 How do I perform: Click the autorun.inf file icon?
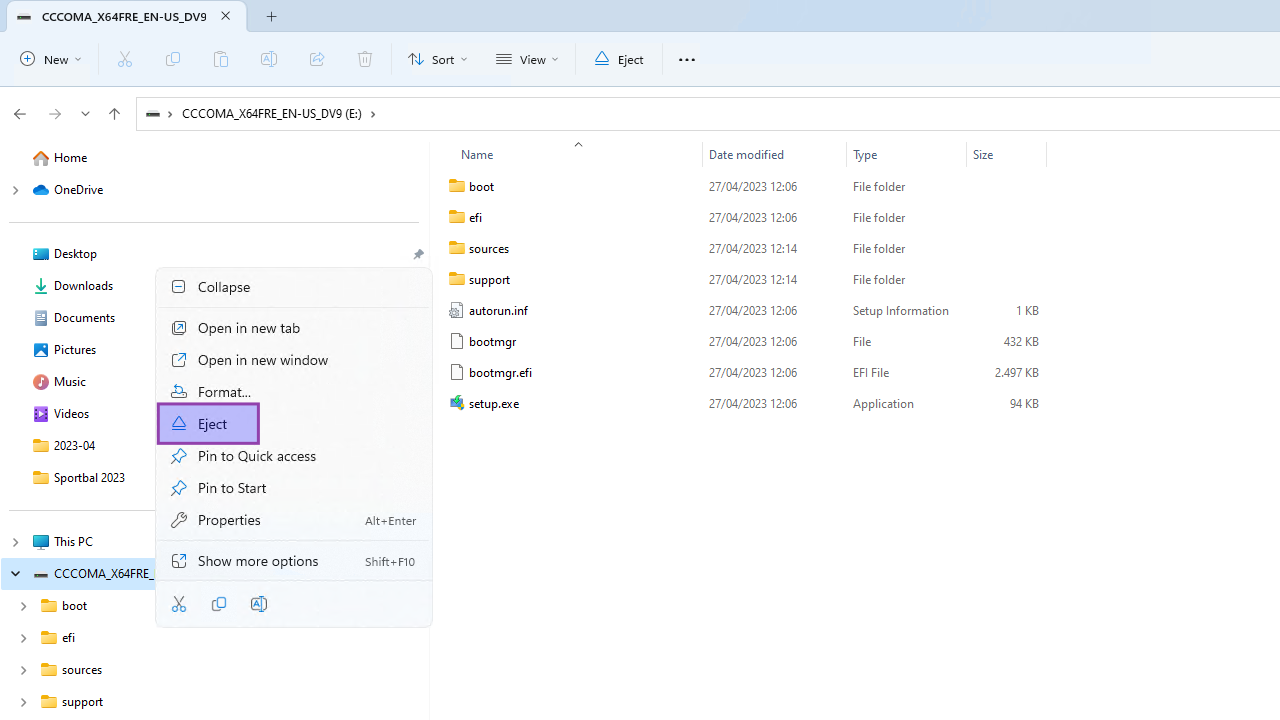457,310
